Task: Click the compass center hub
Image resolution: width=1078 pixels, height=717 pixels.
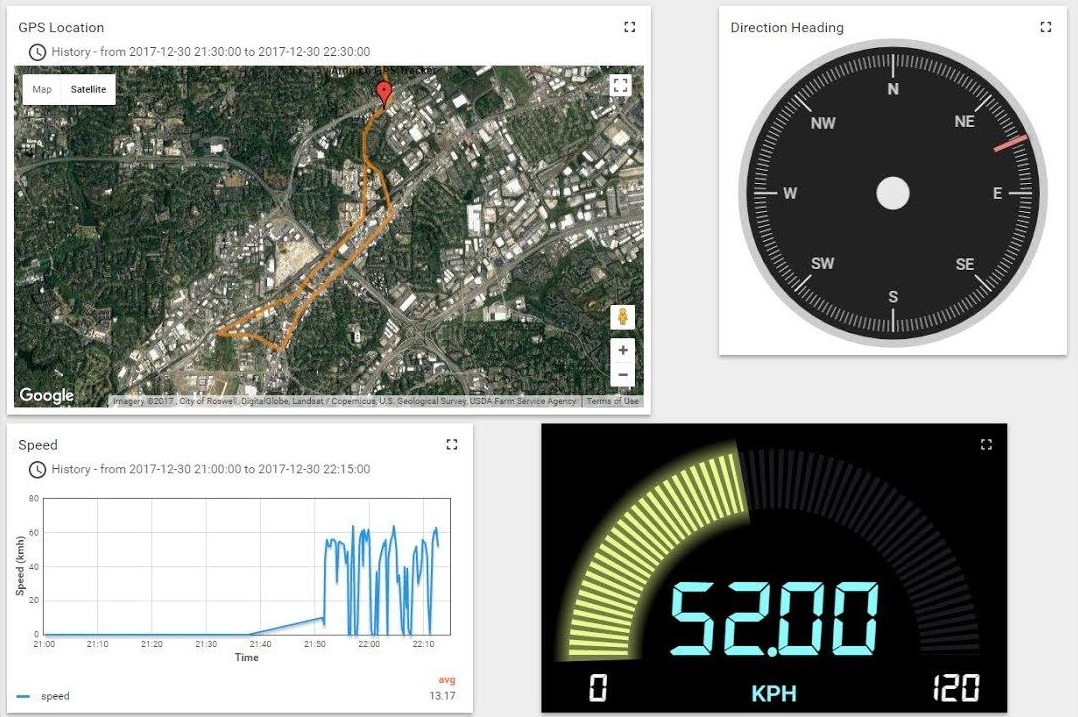Action: 893,193
